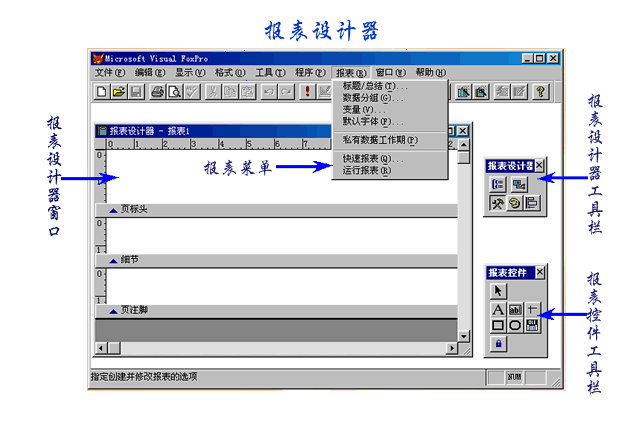Image resolution: width=636 pixels, height=432 pixels.
Task: Click the horizontal scrollbar thumb
Action: click(x=114, y=348)
